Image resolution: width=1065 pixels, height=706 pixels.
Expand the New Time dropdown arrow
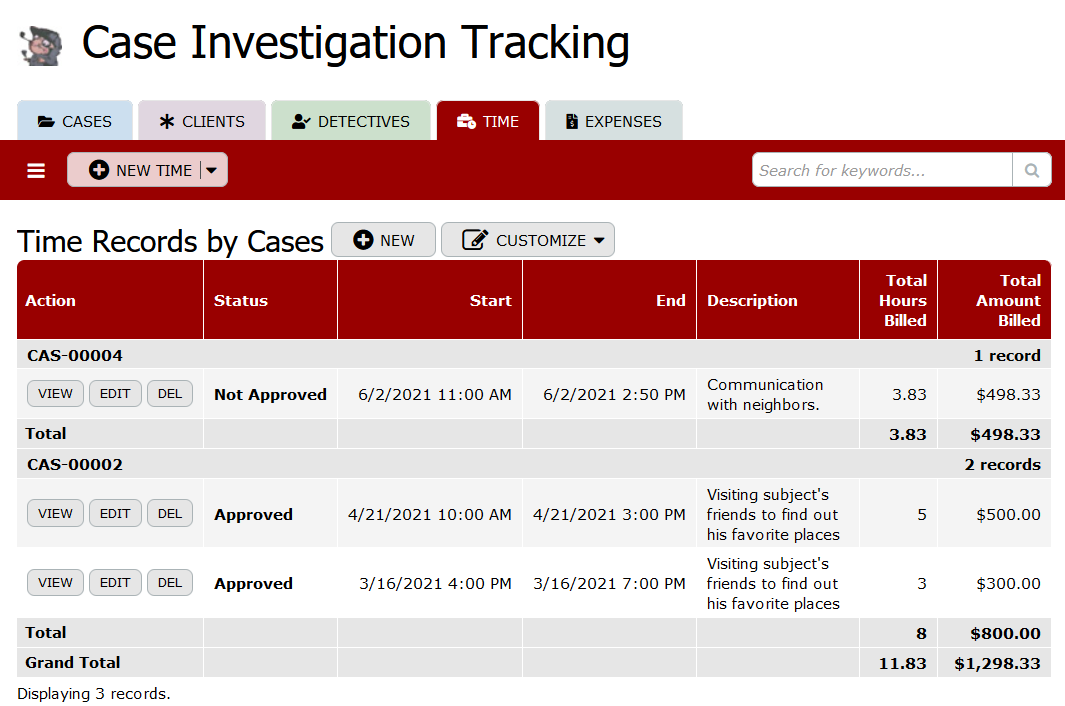(x=212, y=170)
